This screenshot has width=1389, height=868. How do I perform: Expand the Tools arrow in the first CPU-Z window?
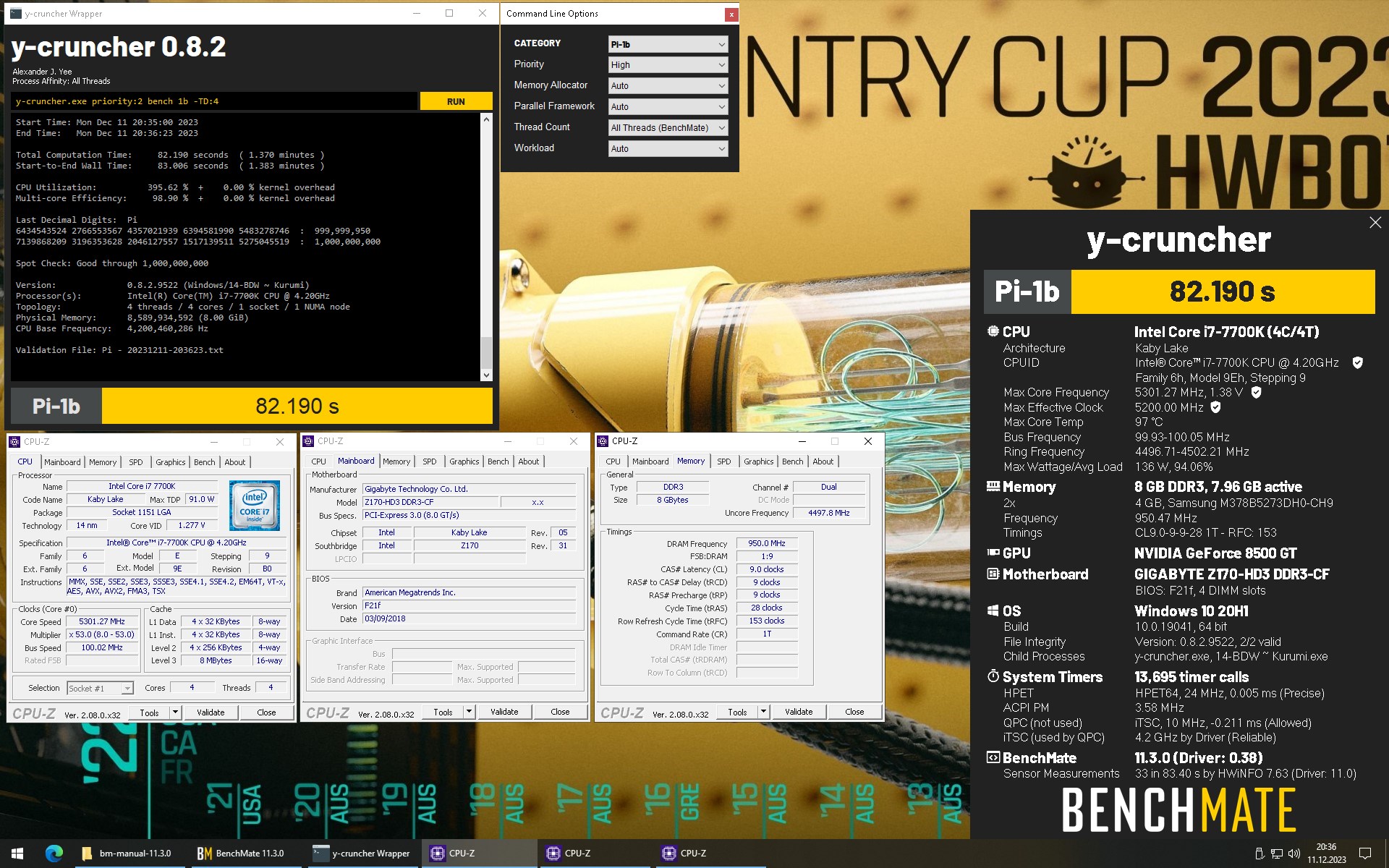[175, 712]
